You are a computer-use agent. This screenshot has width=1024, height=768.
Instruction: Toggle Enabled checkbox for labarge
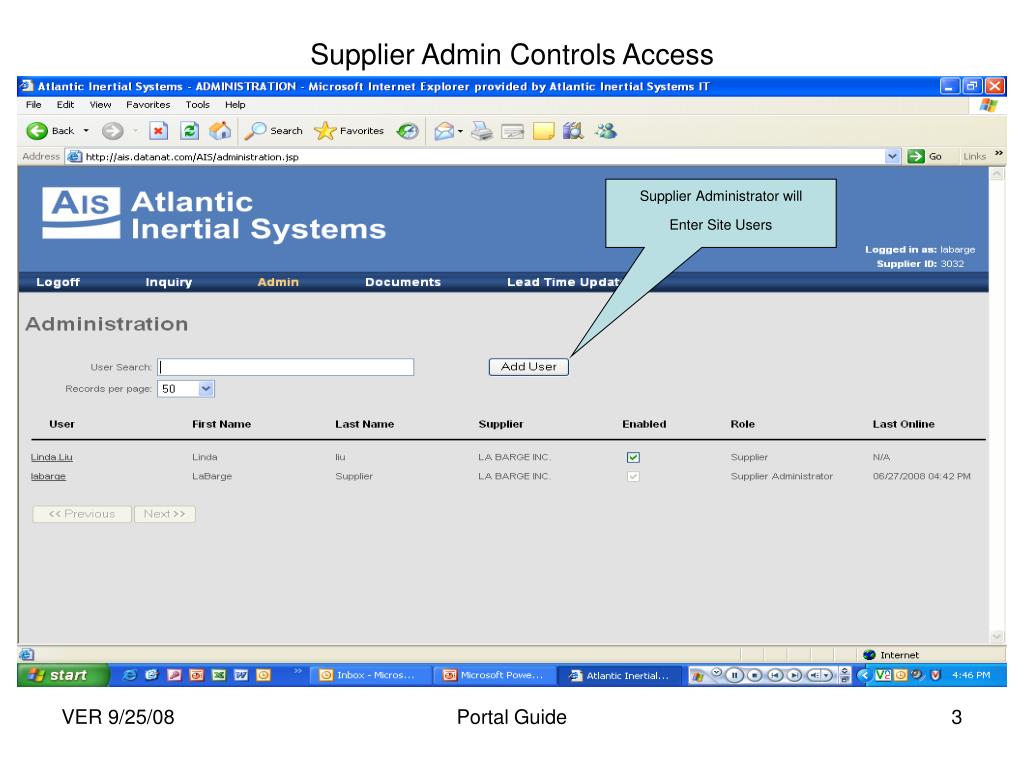point(633,476)
